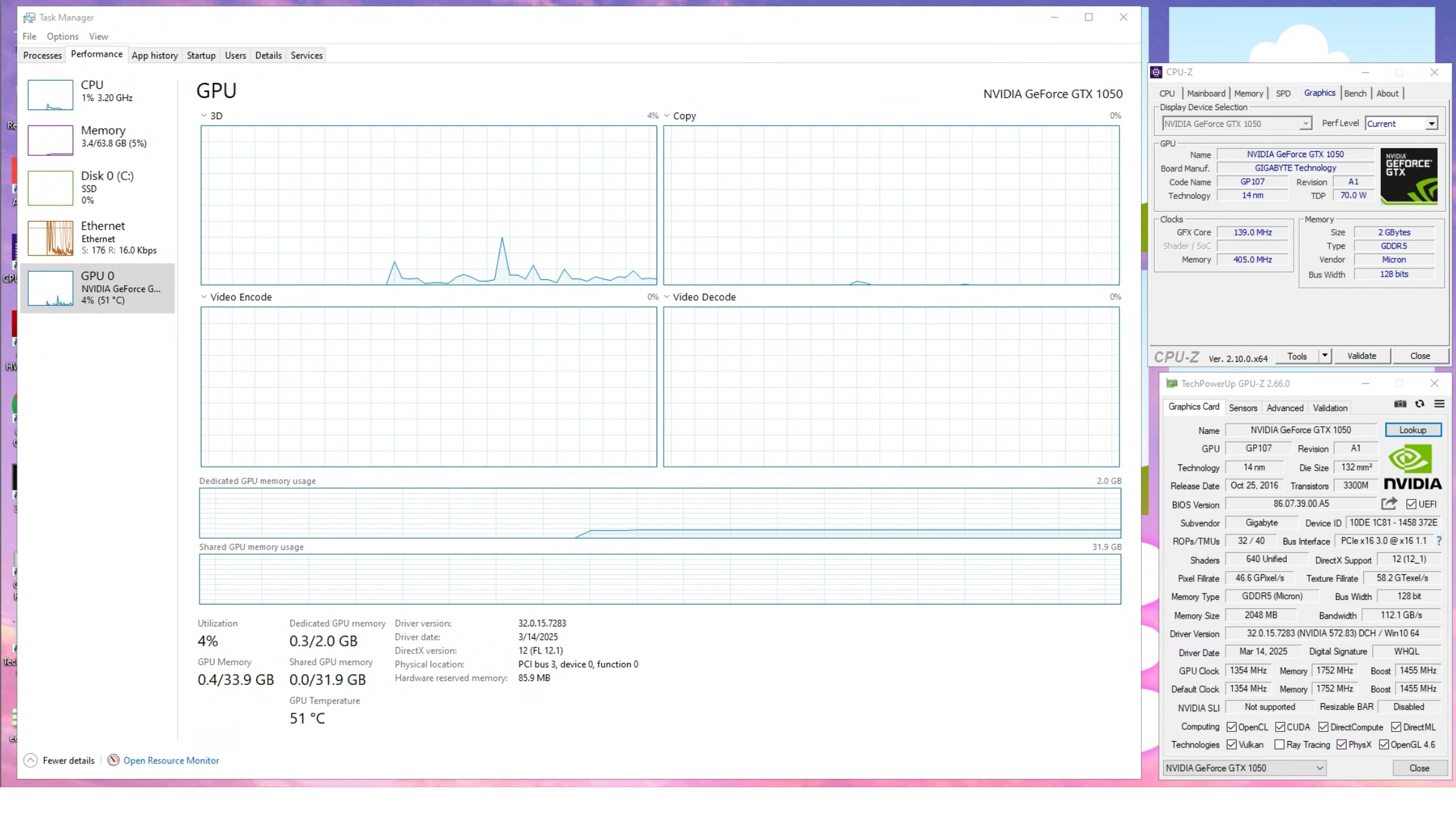The height and width of the screenshot is (815, 1456).
Task: Toggle CUDA checkbox
Action: (x=1280, y=727)
